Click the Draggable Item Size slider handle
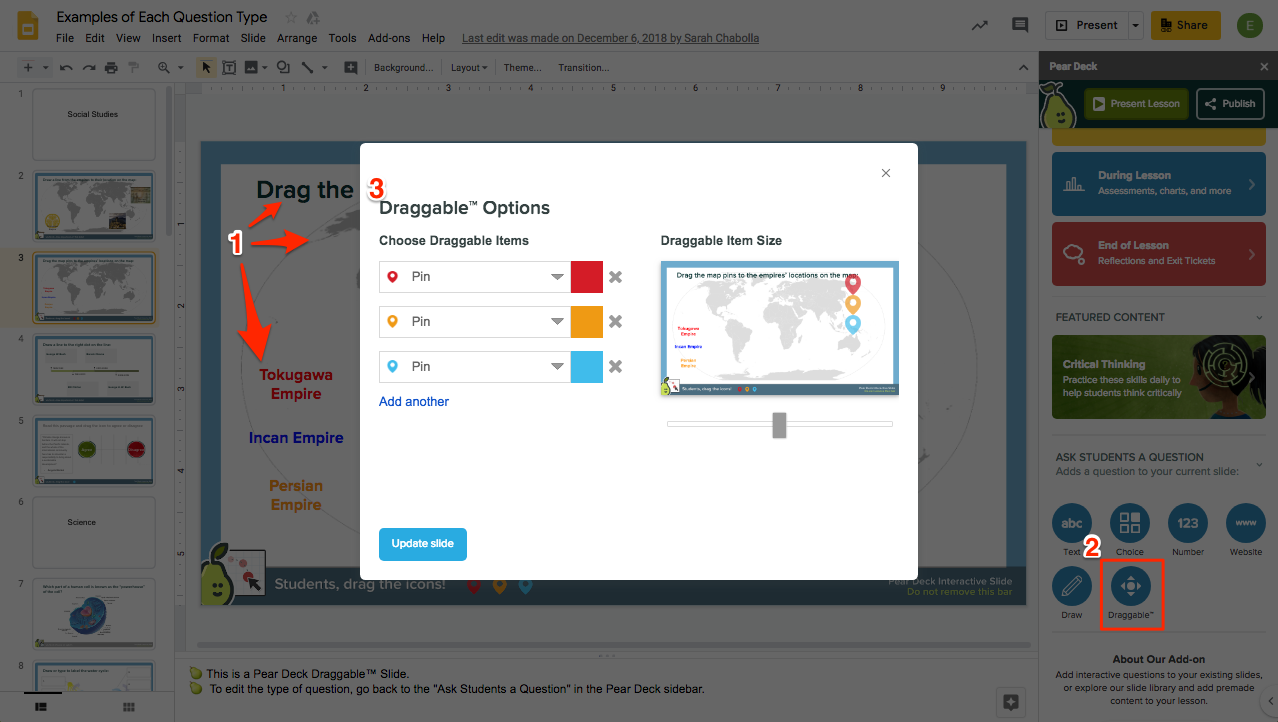 pyautogui.click(x=779, y=425)
